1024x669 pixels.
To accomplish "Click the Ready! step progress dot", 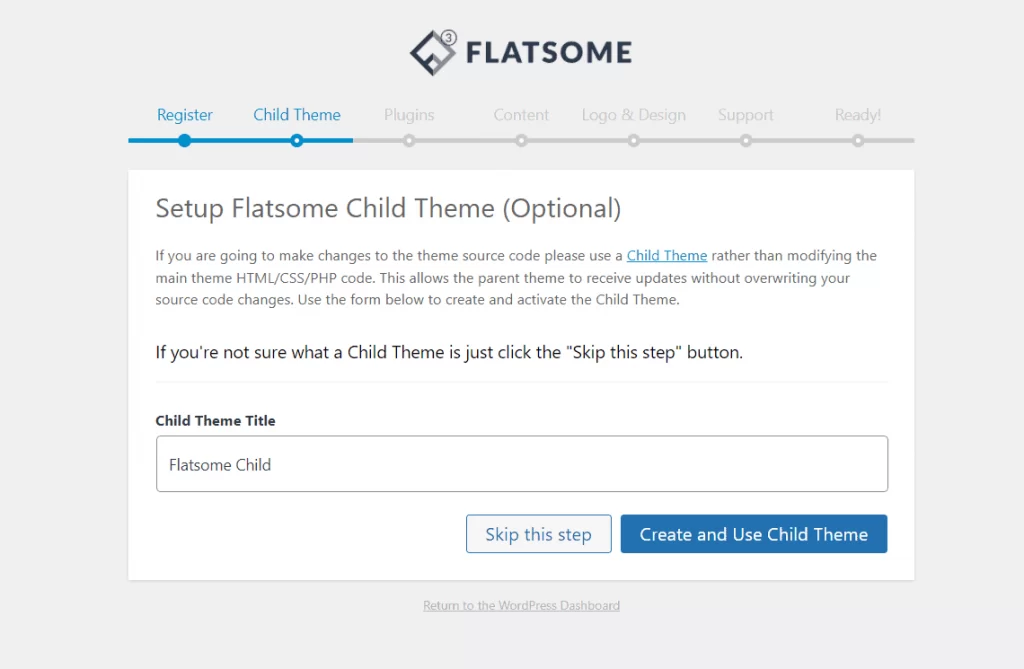I will point(857,141).
